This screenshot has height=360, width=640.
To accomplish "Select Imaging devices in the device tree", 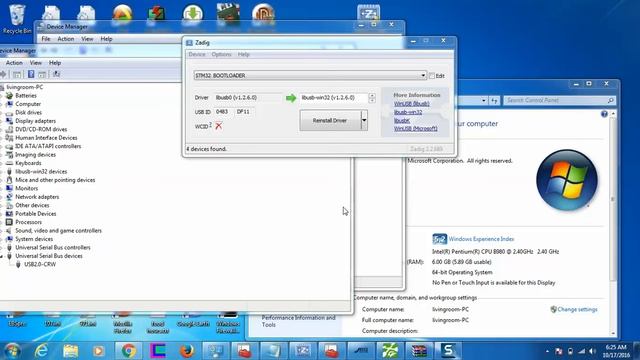I will click(x=36, y=155).
